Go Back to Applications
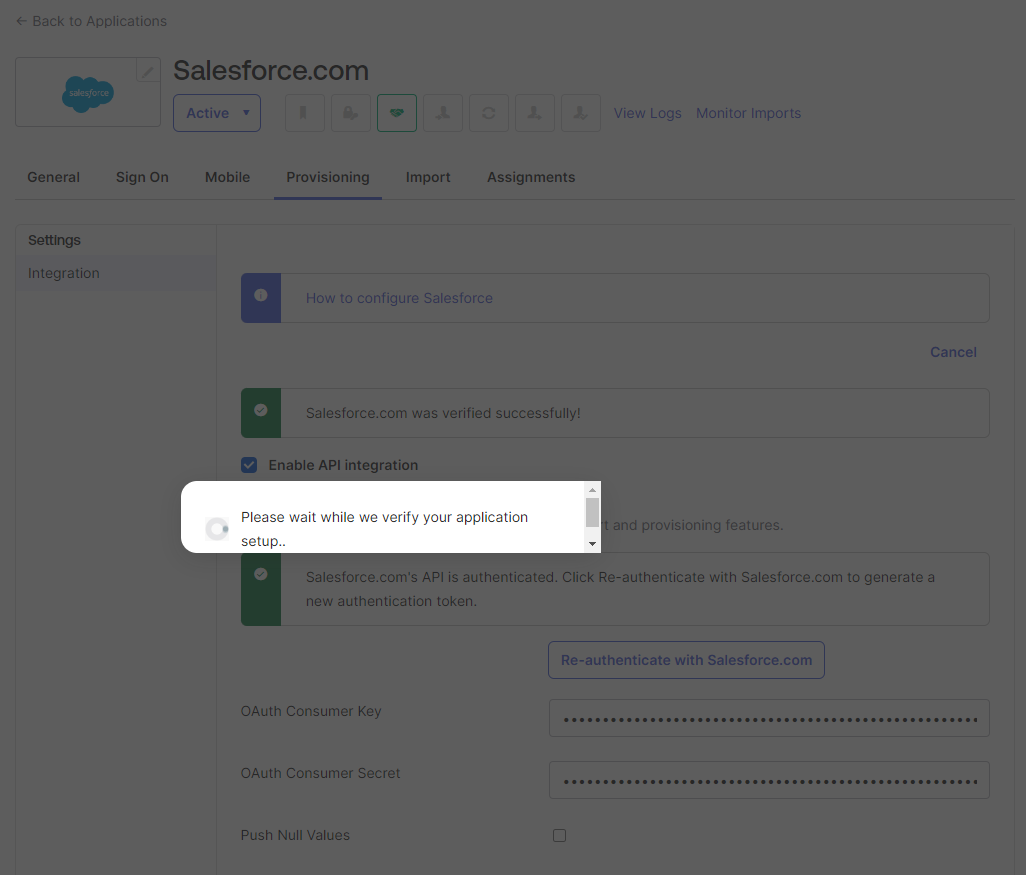This screenshot has height=875, width=1026. point(92,21)
